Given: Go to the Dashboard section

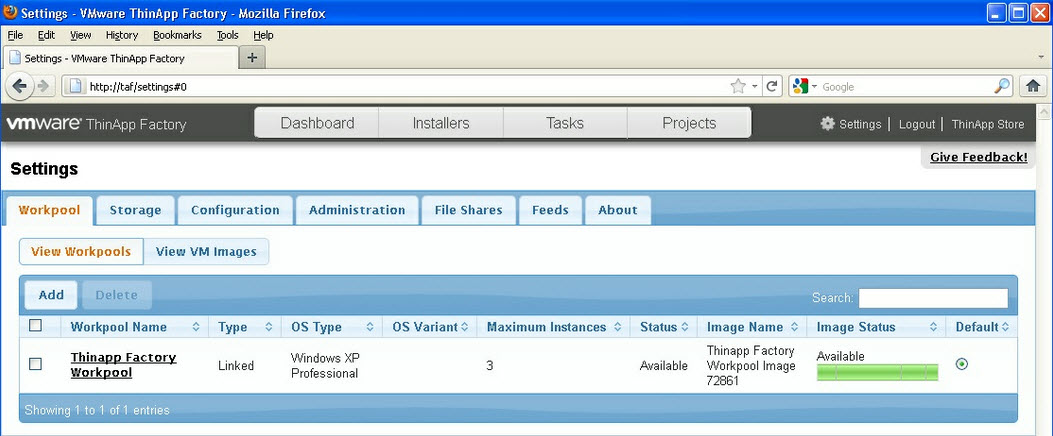Looking at the screenshot, I should coord(317,123).
